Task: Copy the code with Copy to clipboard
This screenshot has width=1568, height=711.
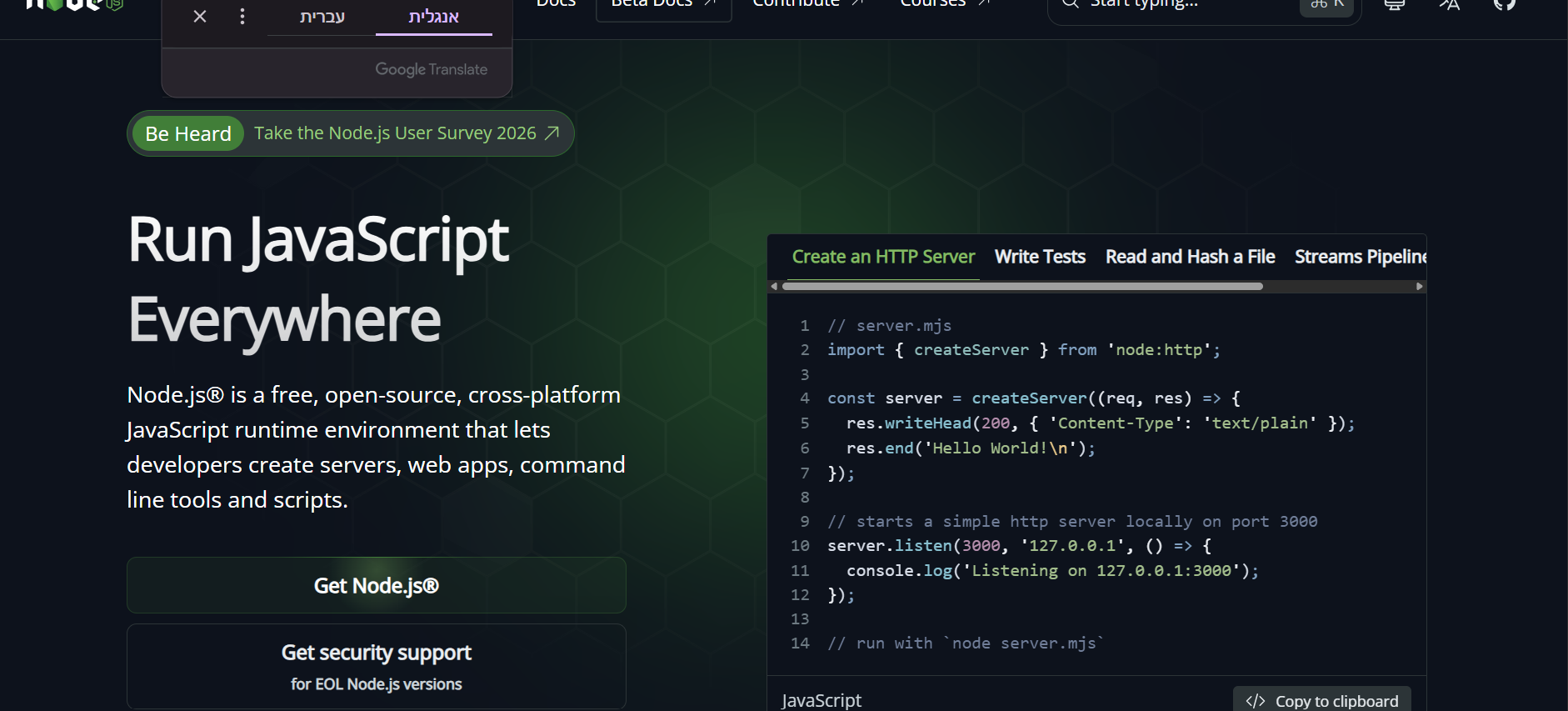Action: point(1322,700)
